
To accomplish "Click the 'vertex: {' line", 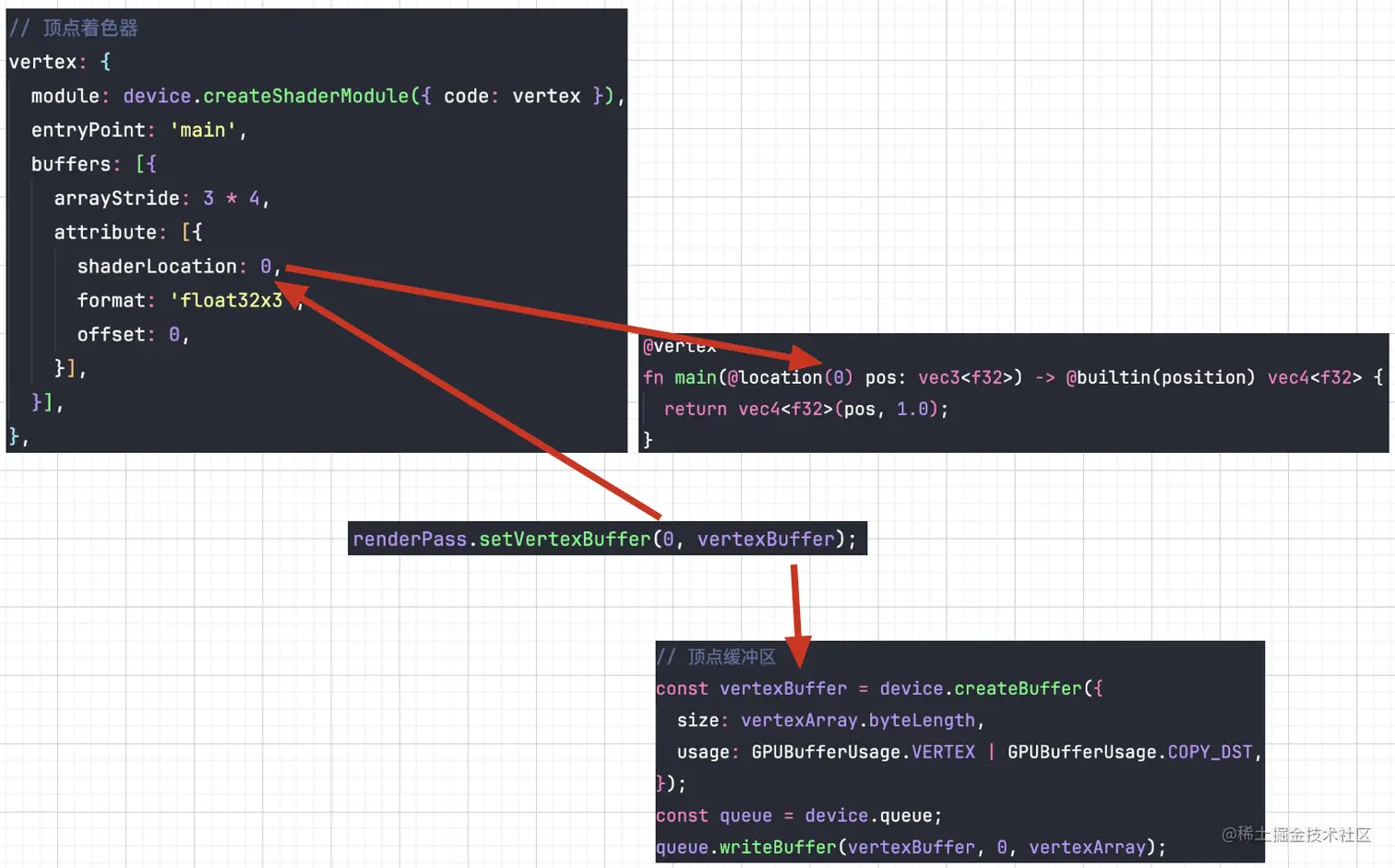I will (60, 62).
